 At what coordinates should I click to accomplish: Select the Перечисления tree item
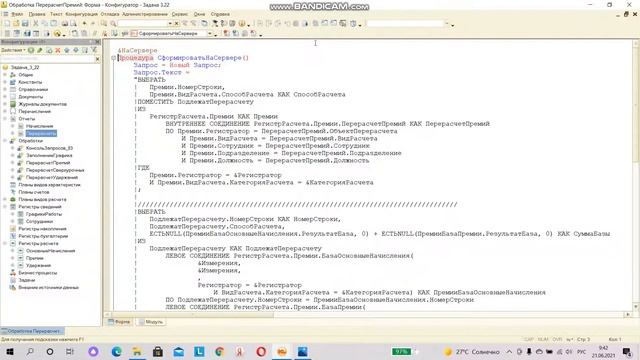35,112
